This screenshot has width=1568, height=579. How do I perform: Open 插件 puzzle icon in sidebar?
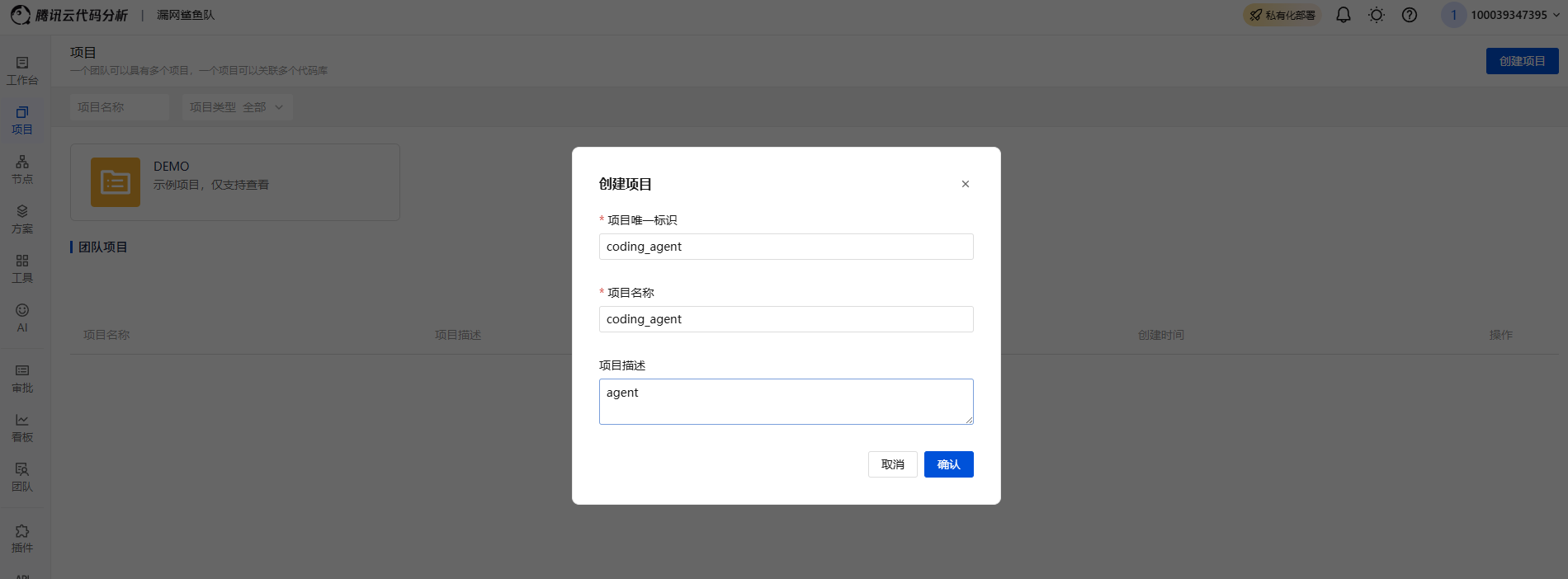coord(22,538)
